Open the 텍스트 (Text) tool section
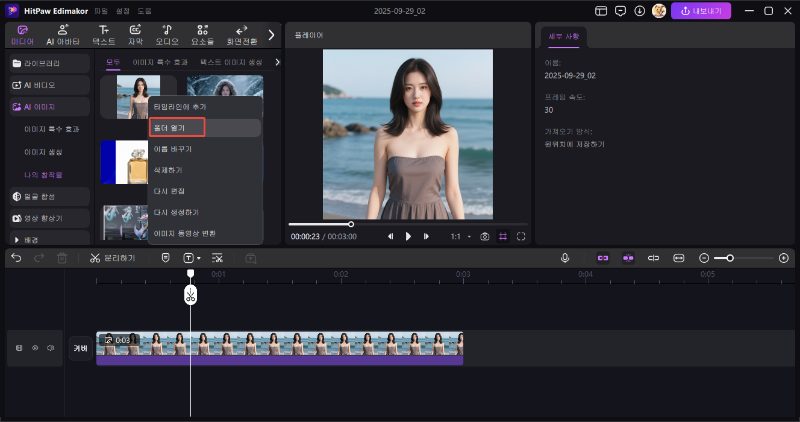The width and height of the screenshot is (800, 422). click(104, 35)
